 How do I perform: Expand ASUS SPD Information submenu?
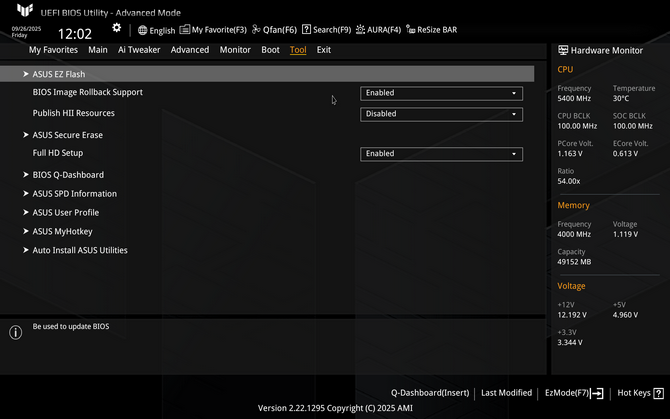[x=75, y=193]
